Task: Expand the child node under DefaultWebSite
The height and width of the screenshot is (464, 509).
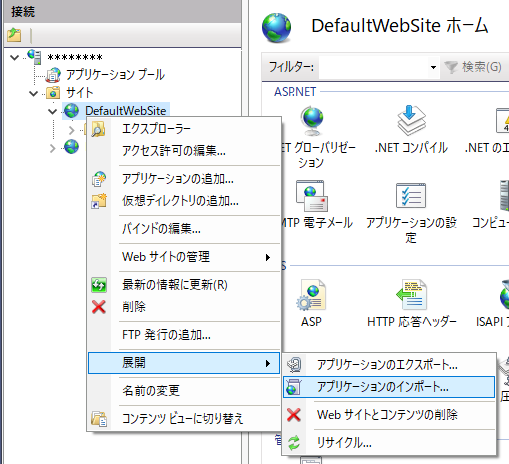Action: 71,130
